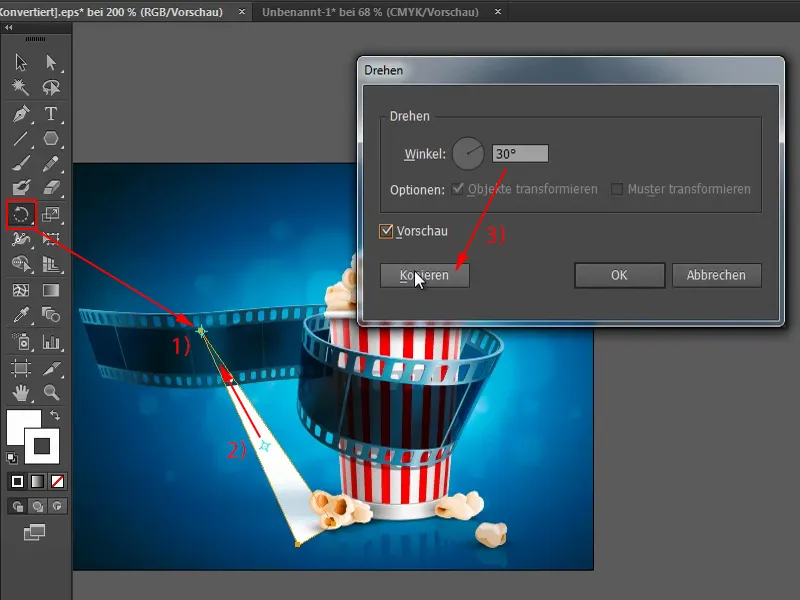This screenshot has width=800, height=600.
Task: Click the Drehen dialog title bar
Action: pyautogui.click(x=570, y=70)
